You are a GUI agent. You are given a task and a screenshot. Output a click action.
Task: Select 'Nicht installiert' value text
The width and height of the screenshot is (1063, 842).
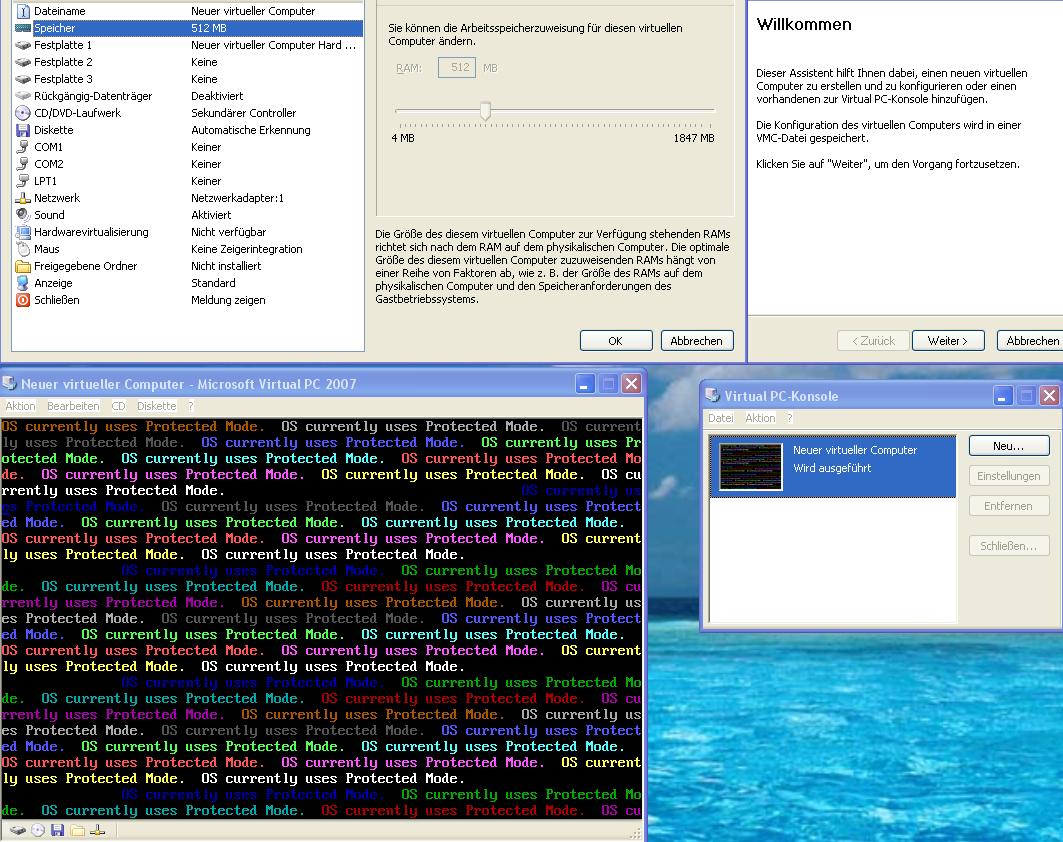click(226, 266)
